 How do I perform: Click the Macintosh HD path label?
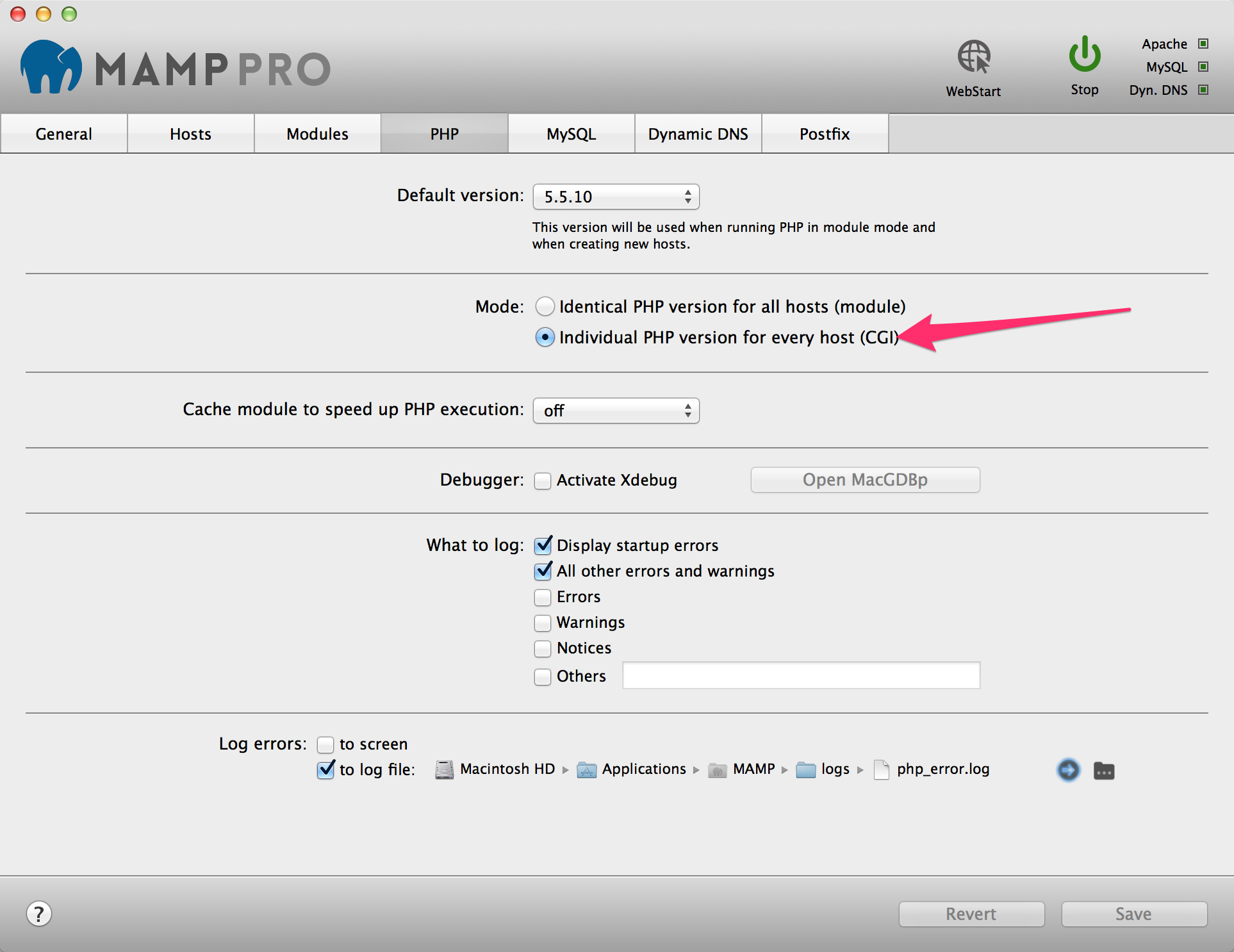click(x=507, y=769)
